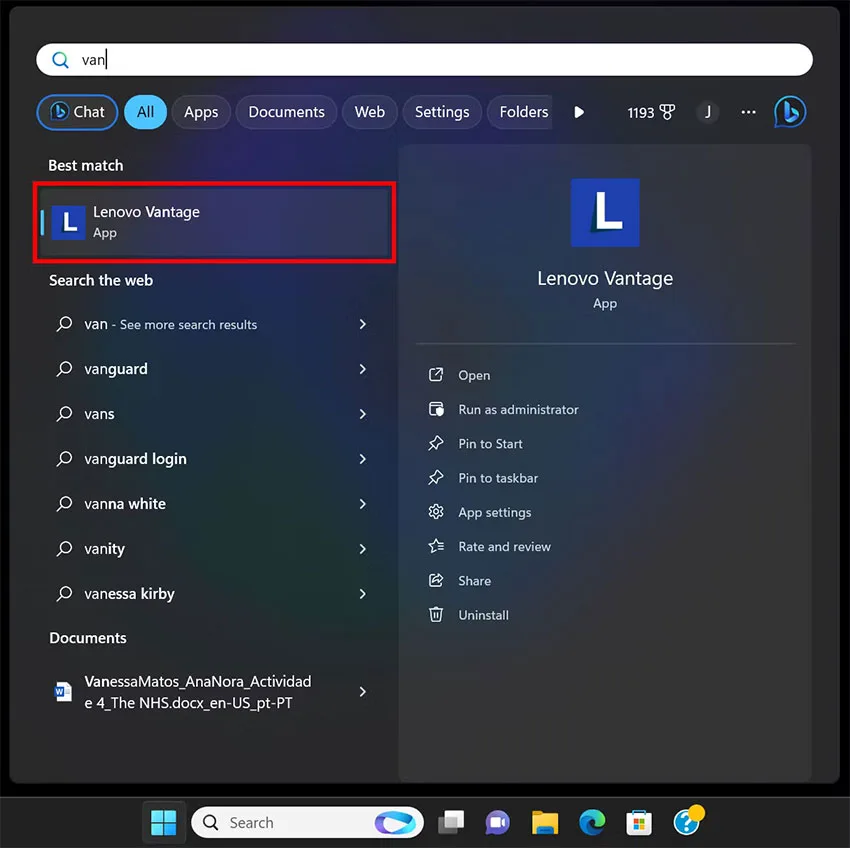Expand the vanity suggestion chevron

pyautogui.click(x=363, y=549)
